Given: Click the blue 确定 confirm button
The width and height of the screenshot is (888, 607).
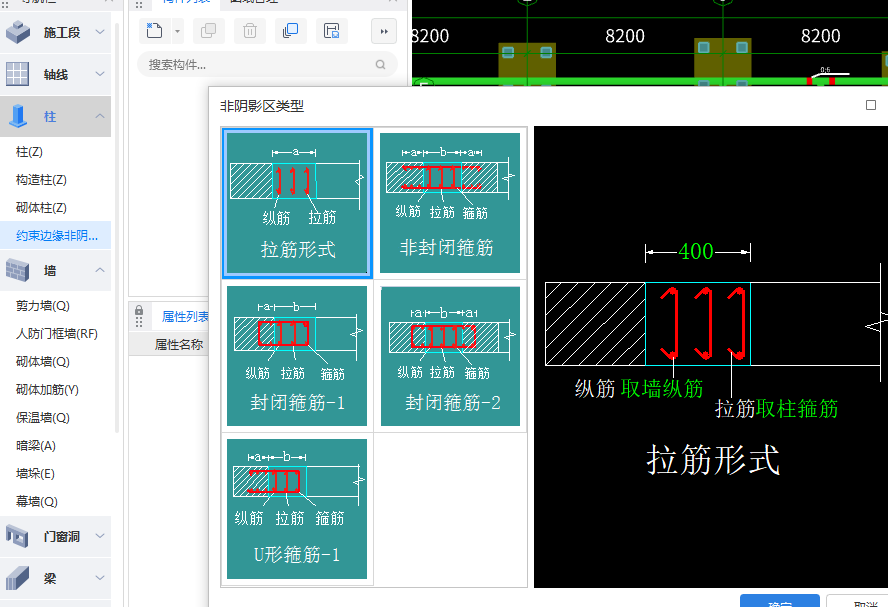Looking at the screenshot, I should [780, 601].
